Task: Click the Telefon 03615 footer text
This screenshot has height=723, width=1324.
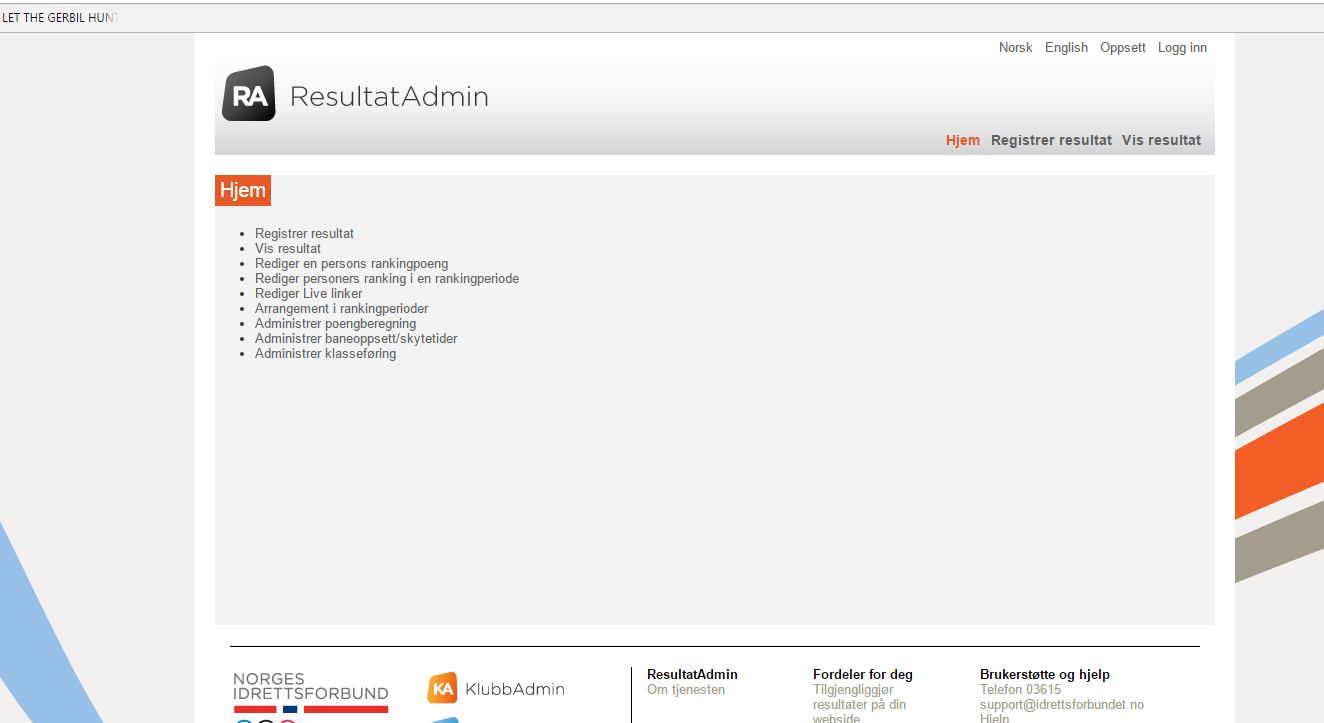Action: (x=1020, y=690)
